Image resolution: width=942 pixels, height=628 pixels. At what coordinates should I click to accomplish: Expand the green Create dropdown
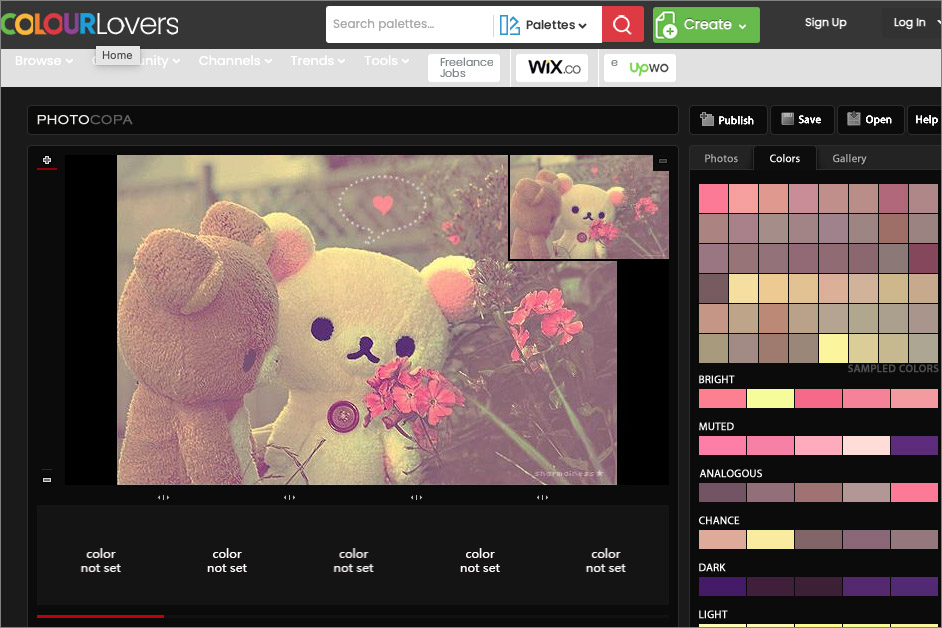(706, 25)
